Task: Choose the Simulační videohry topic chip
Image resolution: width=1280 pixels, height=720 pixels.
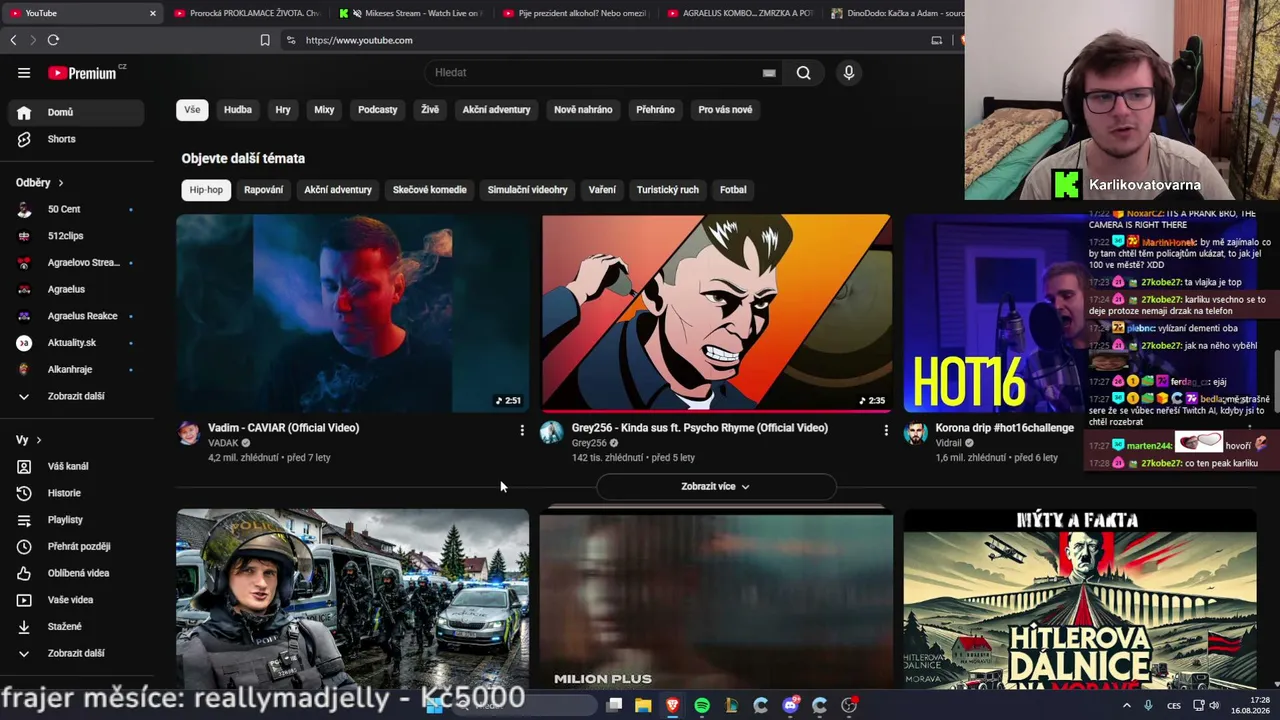Action: point(527,190)
